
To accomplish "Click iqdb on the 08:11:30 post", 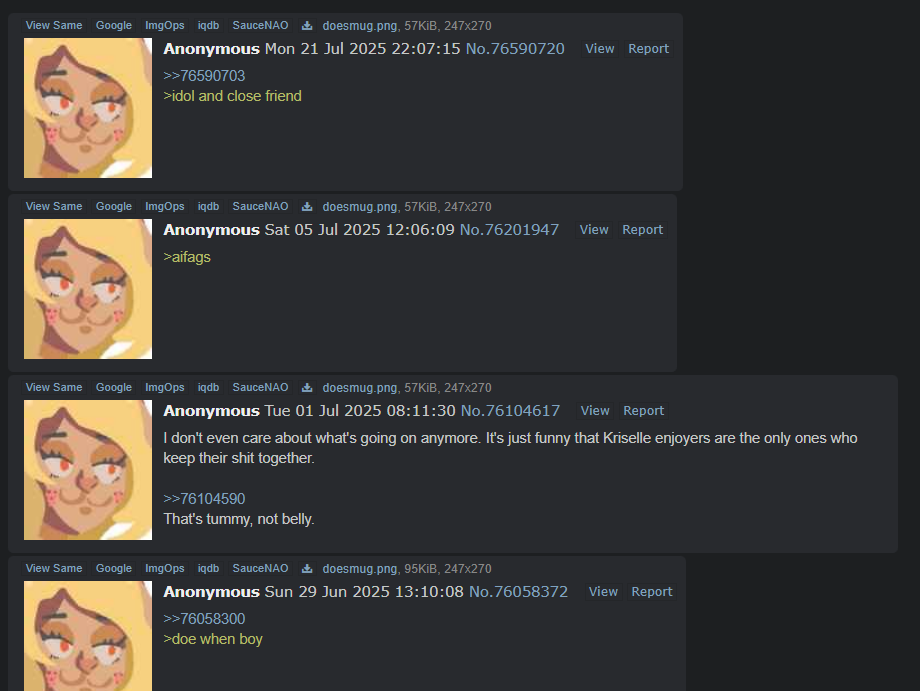I will point(208,387).
